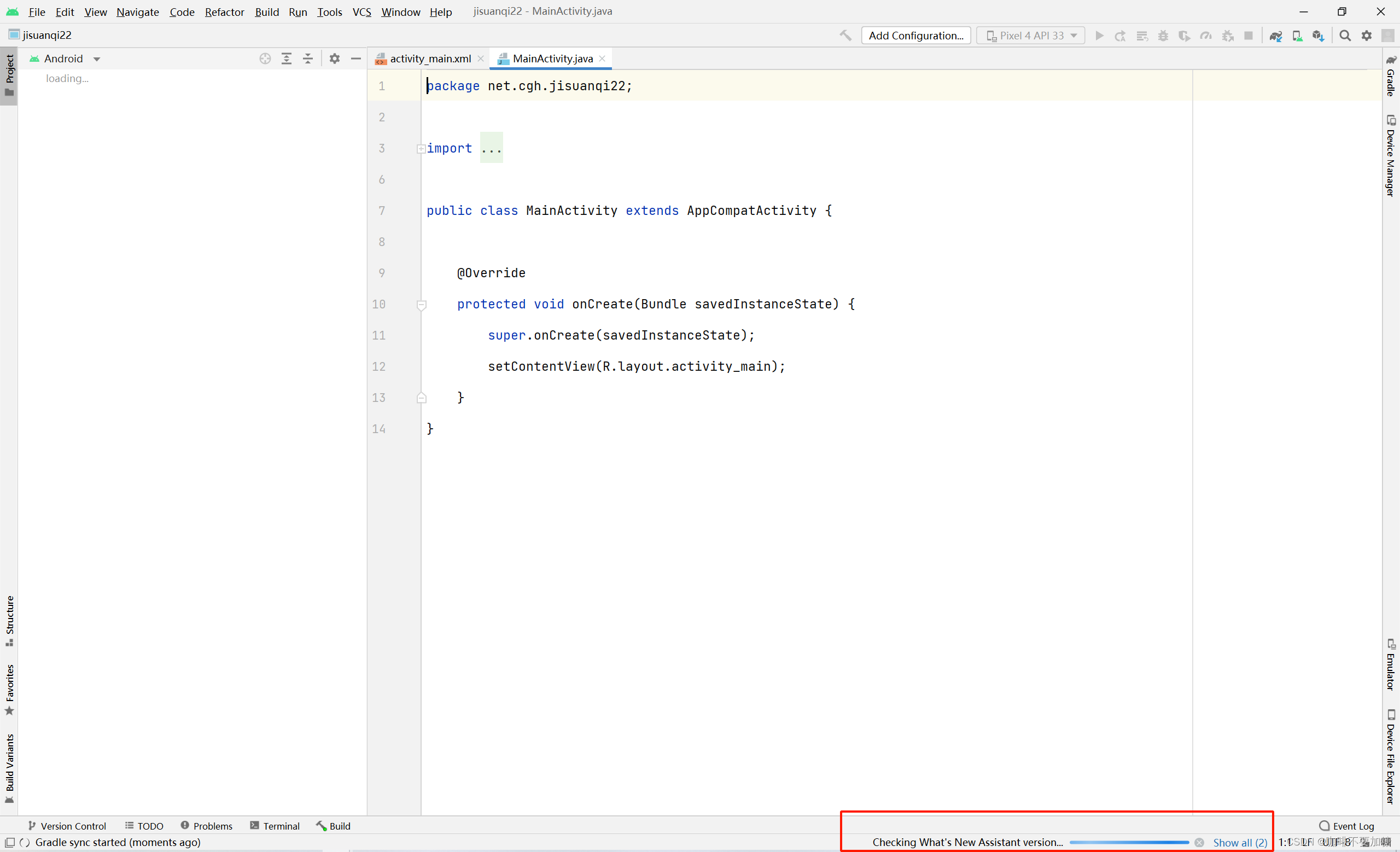
Task: Open the File menu
Action: coord(37,12)
